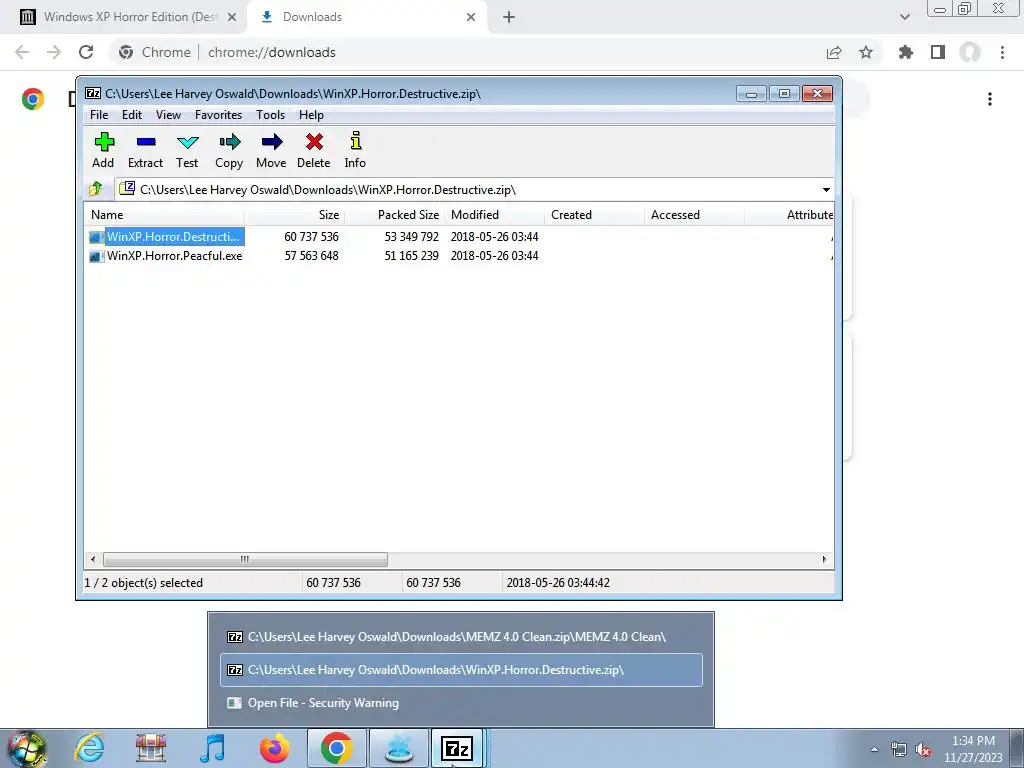Open the Edit menu
This screenshot has height=768, width=1024.
coord(132,115)
